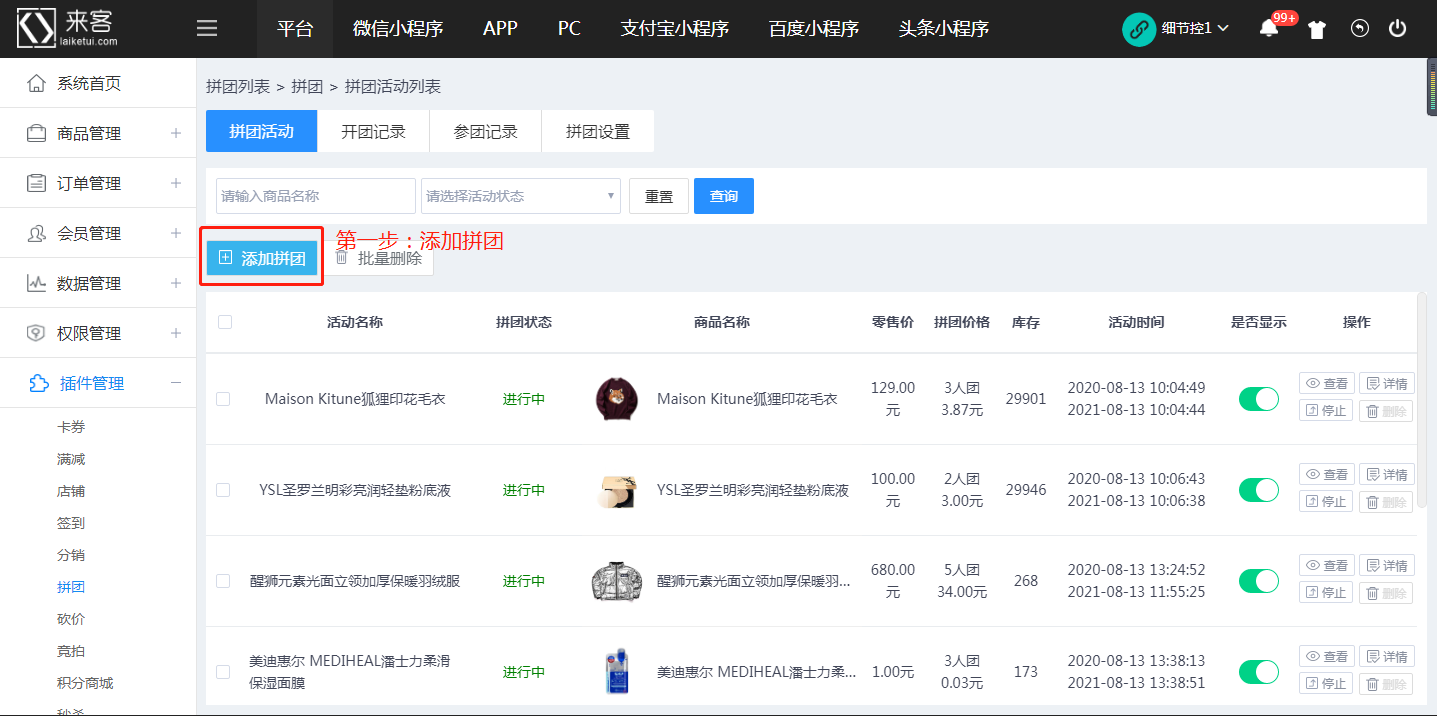Viewport: 1437px width, 716px height.
Task: Click the clipboard icon beside 订单管理
Action: point(37,183)
